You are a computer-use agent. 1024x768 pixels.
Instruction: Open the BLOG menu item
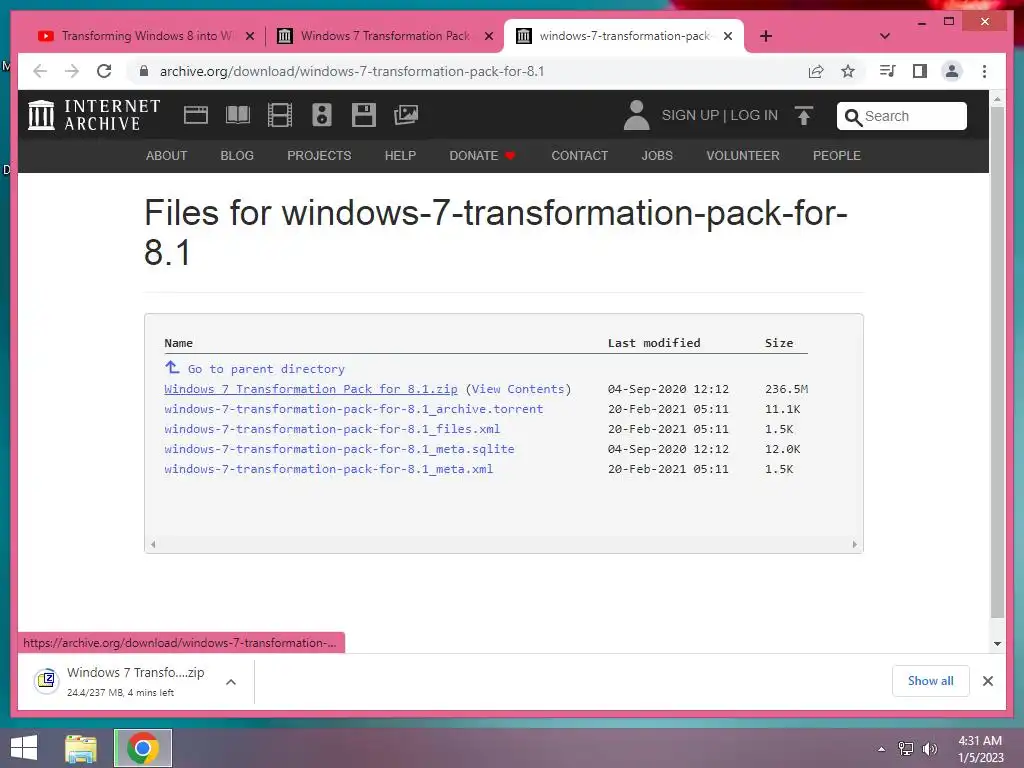point(237,155)
